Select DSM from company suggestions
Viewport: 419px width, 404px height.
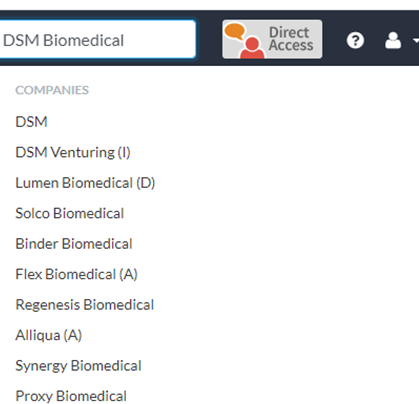tap(31, 122)
